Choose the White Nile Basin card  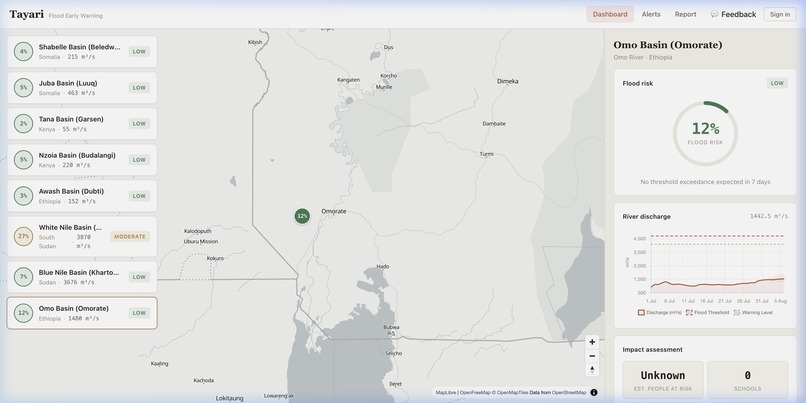pyautogui.click(x=82, y=236)
